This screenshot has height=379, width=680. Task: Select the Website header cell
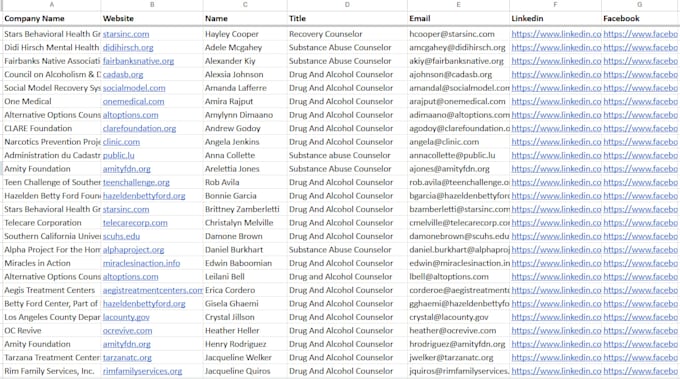click(152, 18)
